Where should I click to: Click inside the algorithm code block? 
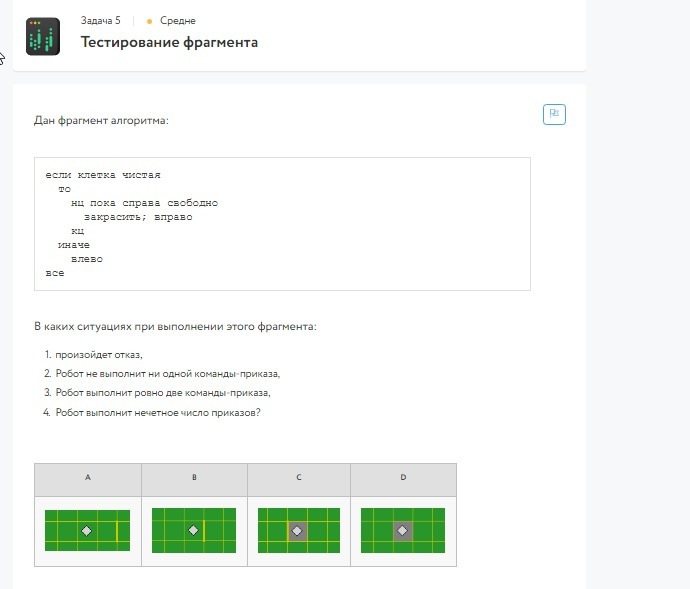(x=282, y=224)
